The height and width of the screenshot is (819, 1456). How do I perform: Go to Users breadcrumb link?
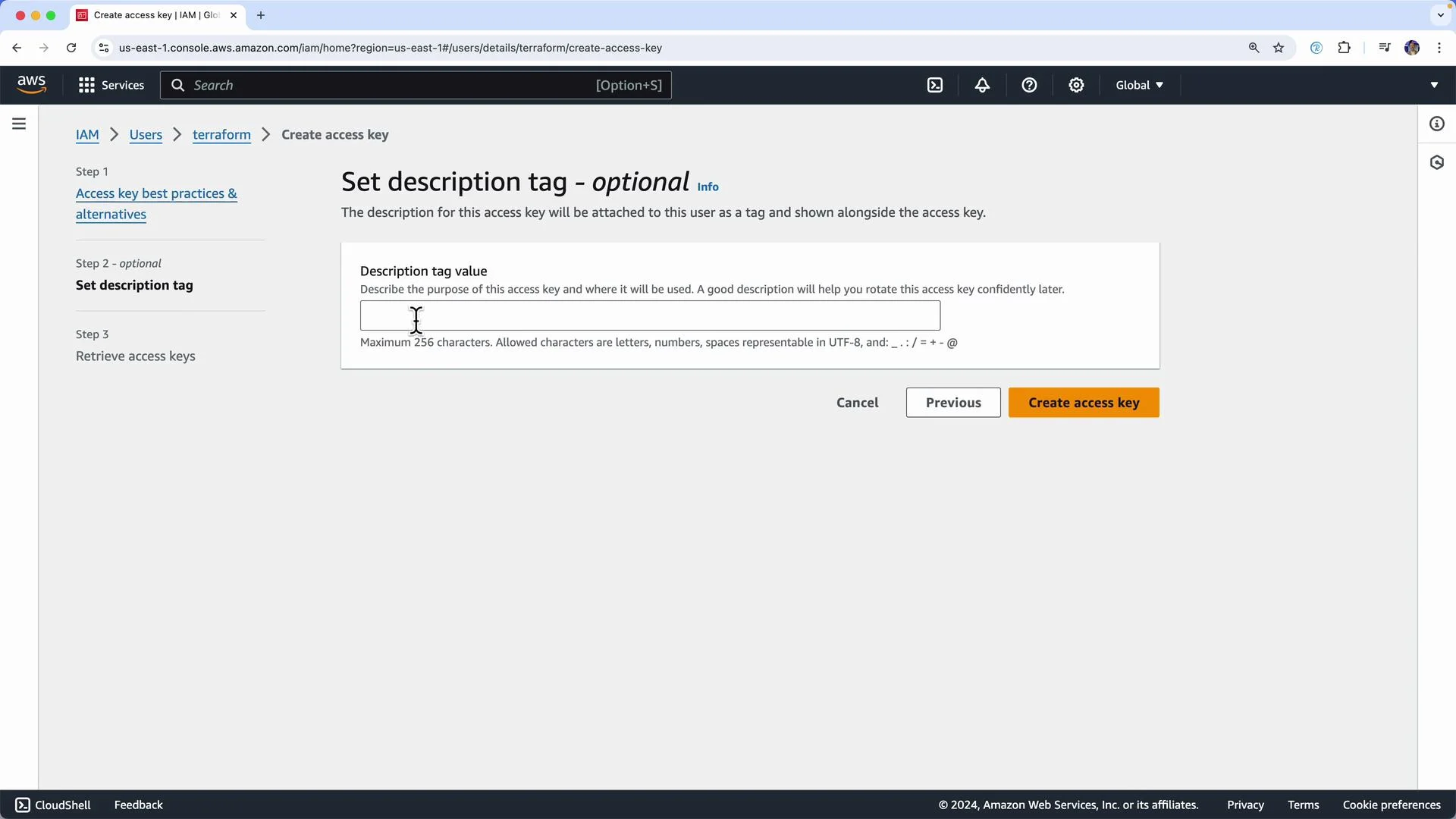tap(146, 134)
